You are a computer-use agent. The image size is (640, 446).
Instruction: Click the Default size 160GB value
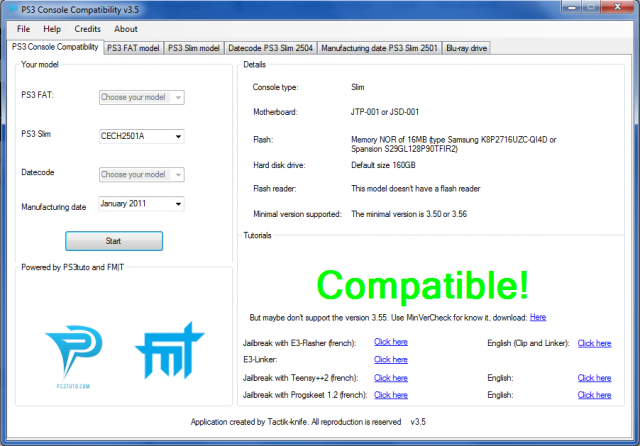(383, 165)
